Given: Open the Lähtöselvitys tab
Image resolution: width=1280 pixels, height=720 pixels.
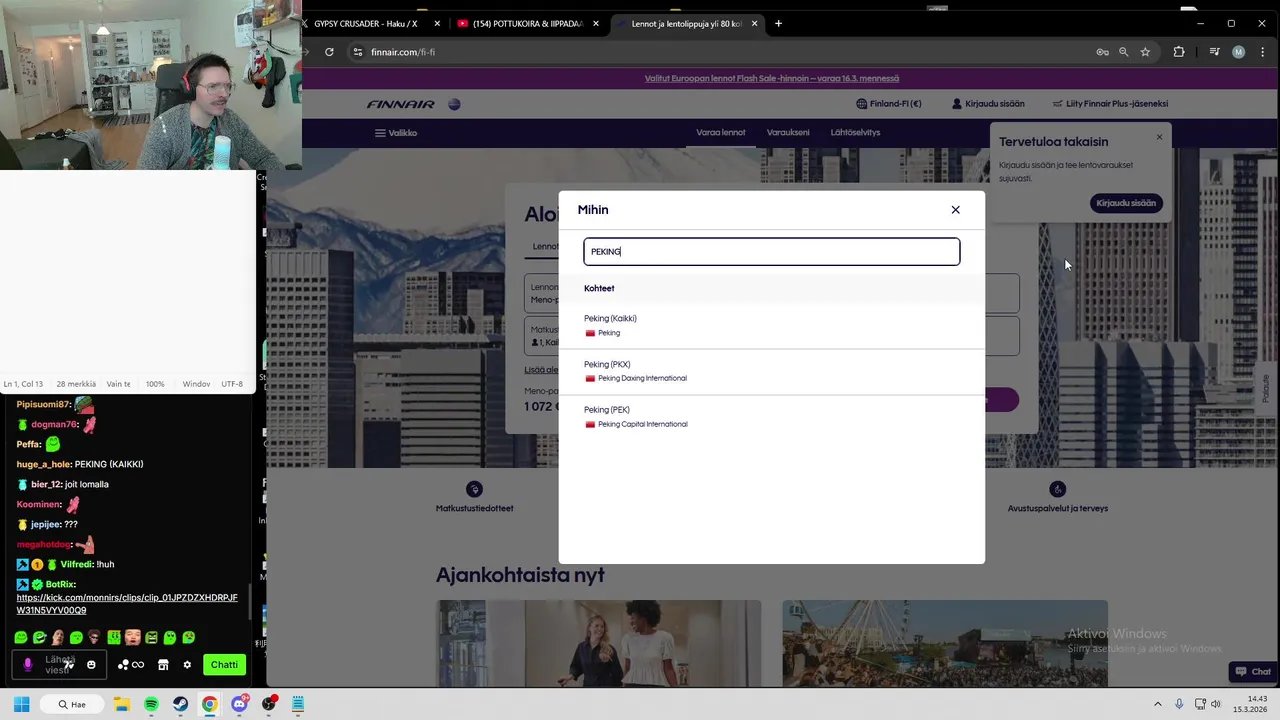Looking at the screenshot, I should [x=855, y=132].
